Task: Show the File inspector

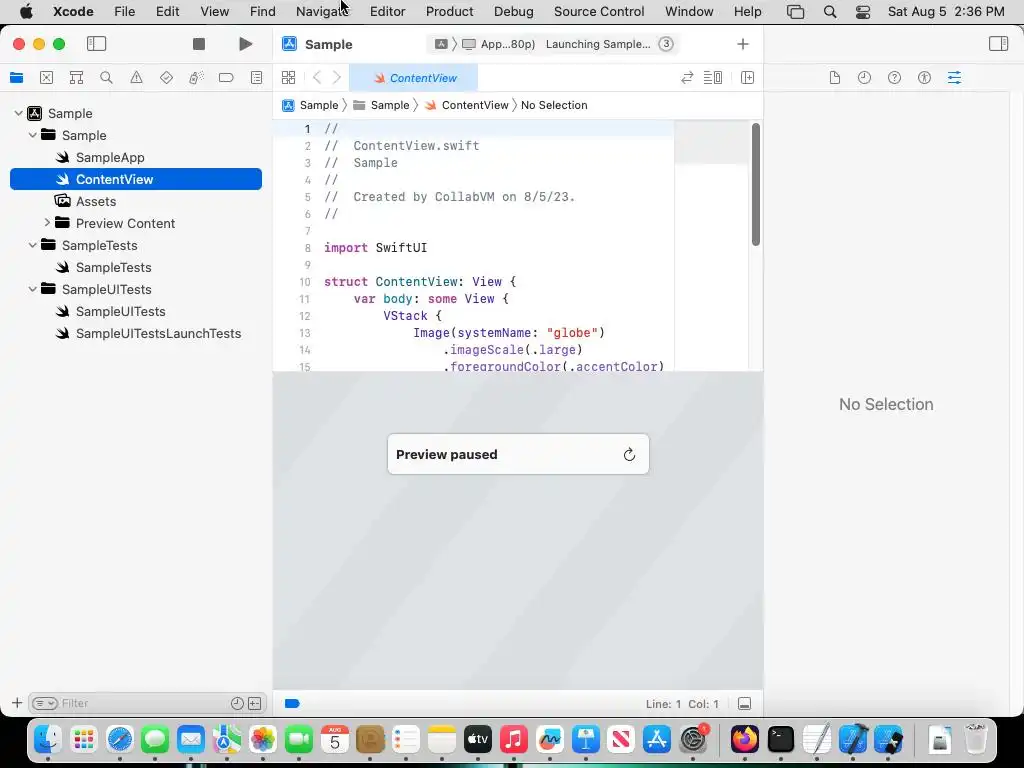Action: point(835,78)
